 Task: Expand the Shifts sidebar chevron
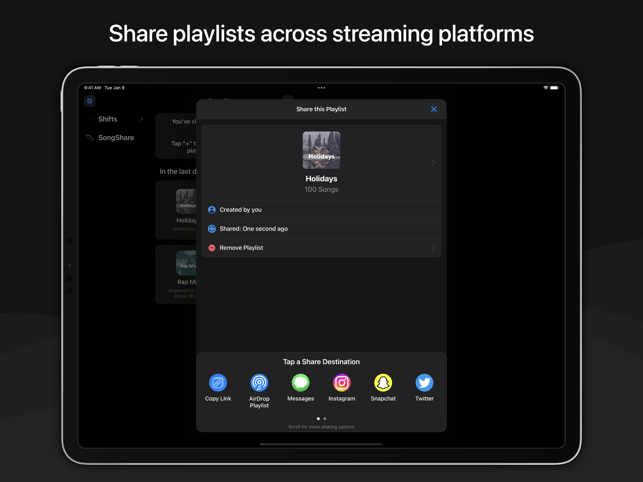(x=142, y=119)
